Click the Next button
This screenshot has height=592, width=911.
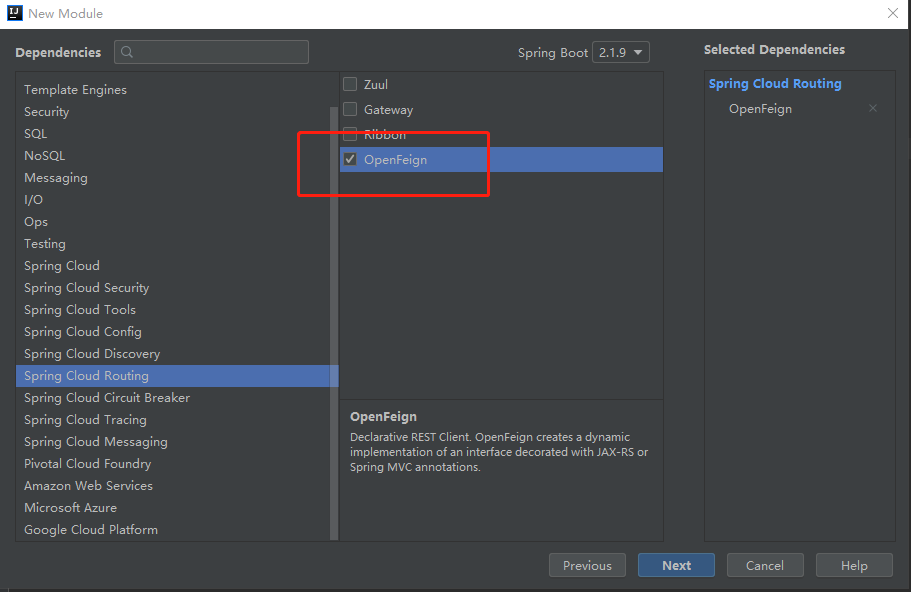coord(676,565)
